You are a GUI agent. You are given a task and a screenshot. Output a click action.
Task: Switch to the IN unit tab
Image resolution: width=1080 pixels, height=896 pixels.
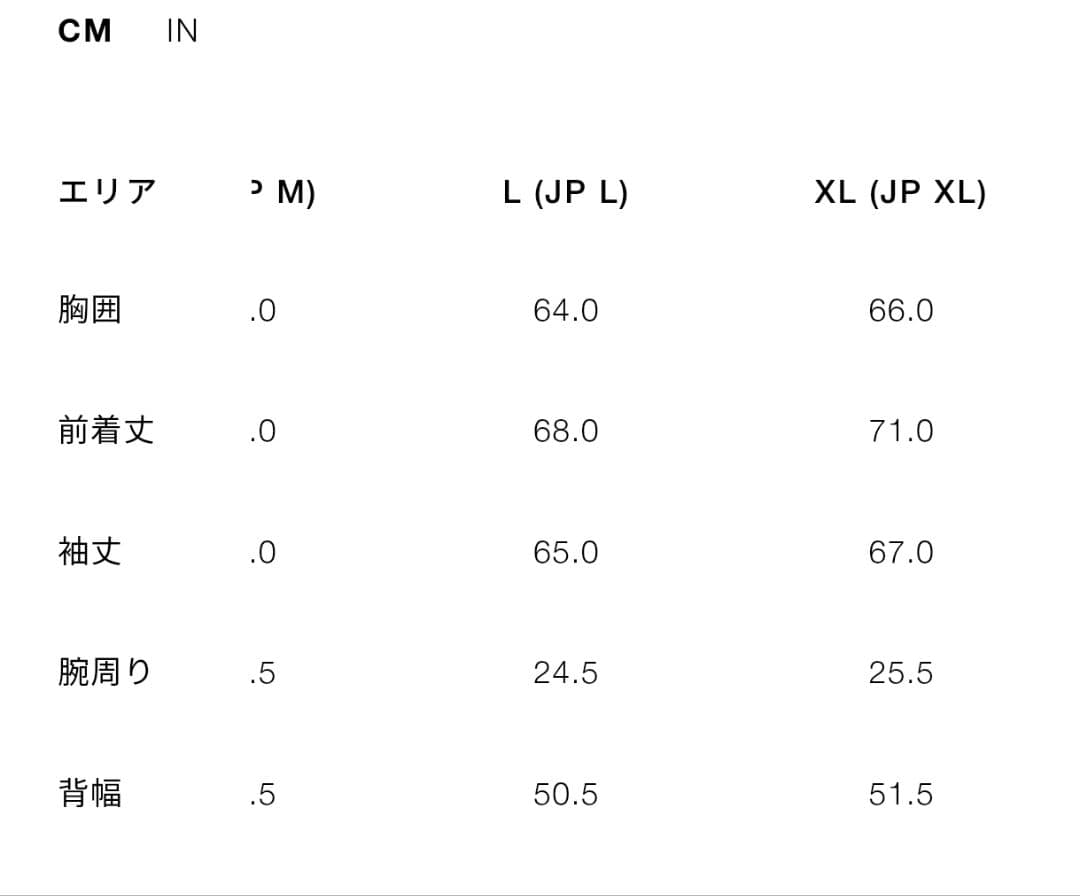click(181, 30)
